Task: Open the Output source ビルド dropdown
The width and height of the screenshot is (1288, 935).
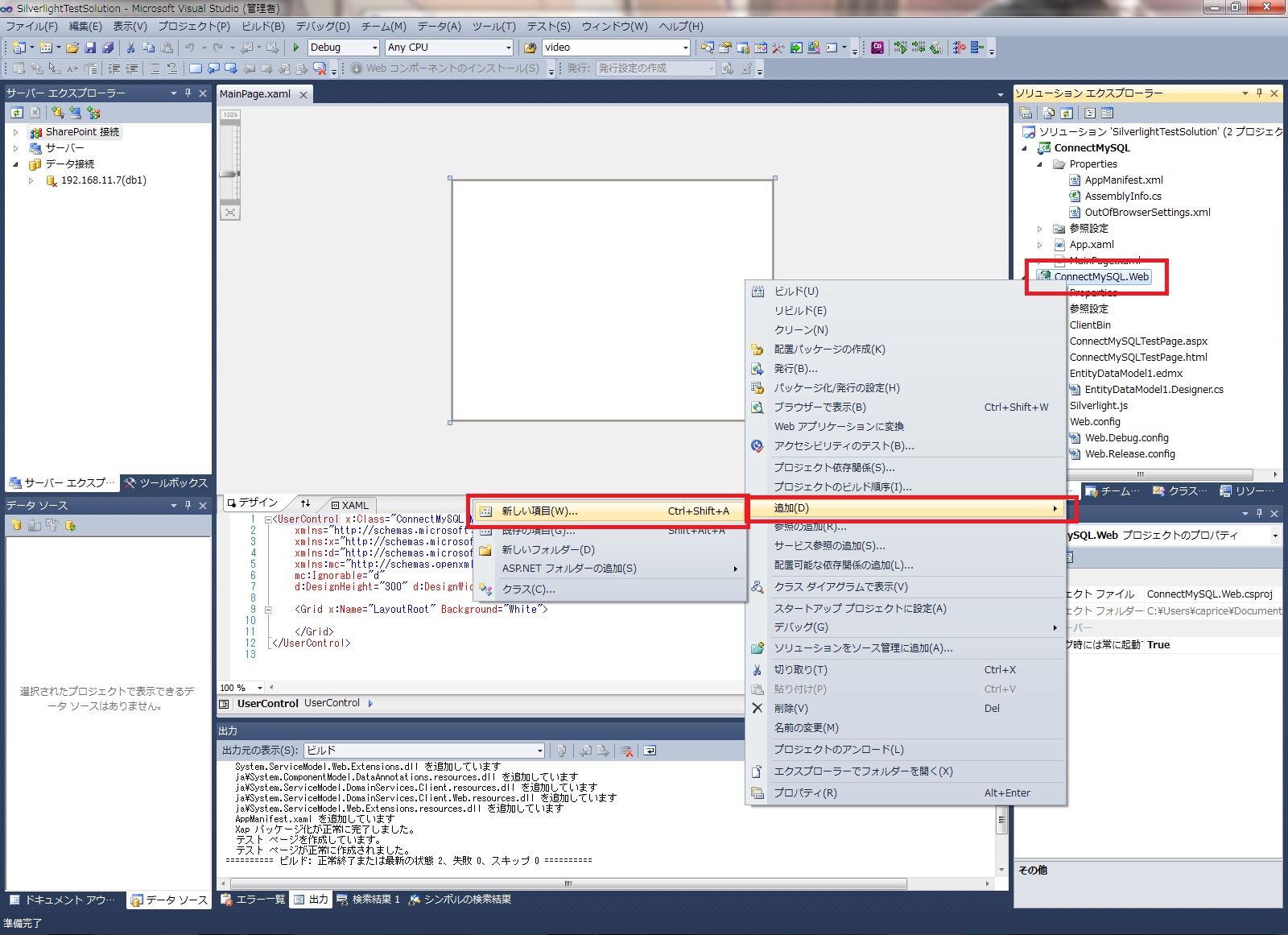Action: pos(540,751)
